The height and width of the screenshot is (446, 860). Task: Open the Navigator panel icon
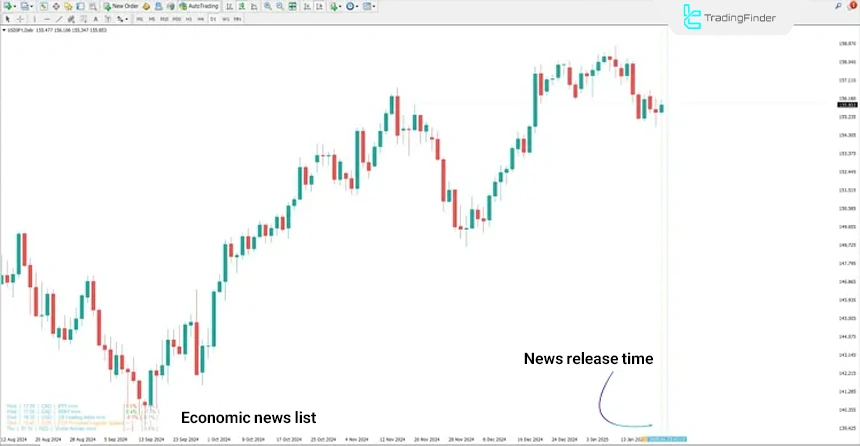coord(68,7)
